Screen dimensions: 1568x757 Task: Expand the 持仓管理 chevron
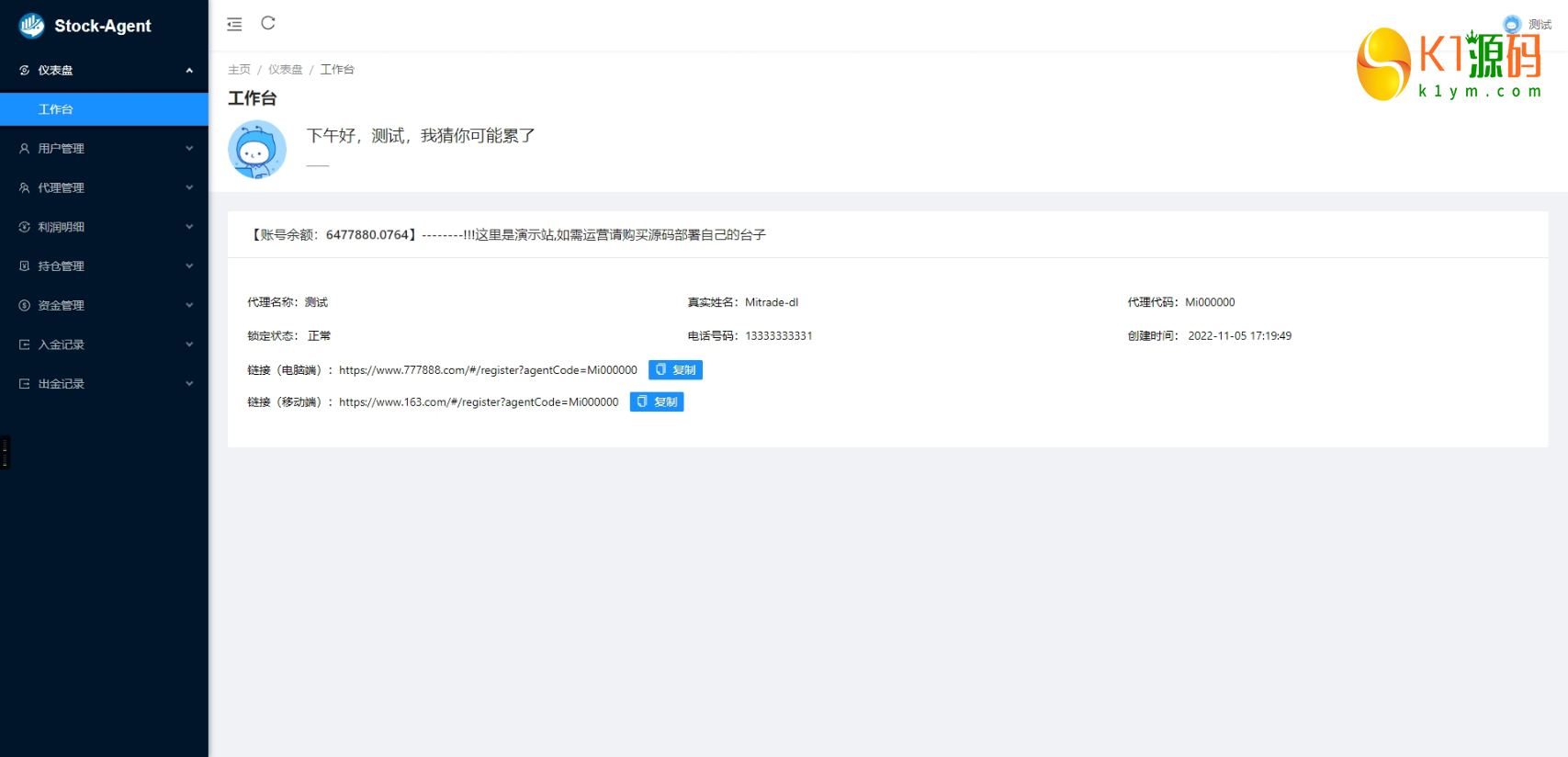point(189,266)
